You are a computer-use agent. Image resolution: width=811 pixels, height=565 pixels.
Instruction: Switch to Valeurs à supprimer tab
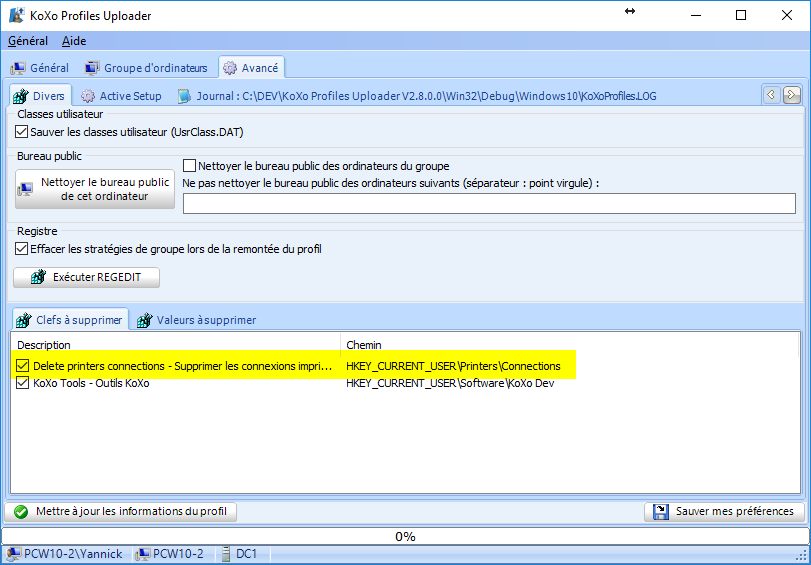[196, 320]
